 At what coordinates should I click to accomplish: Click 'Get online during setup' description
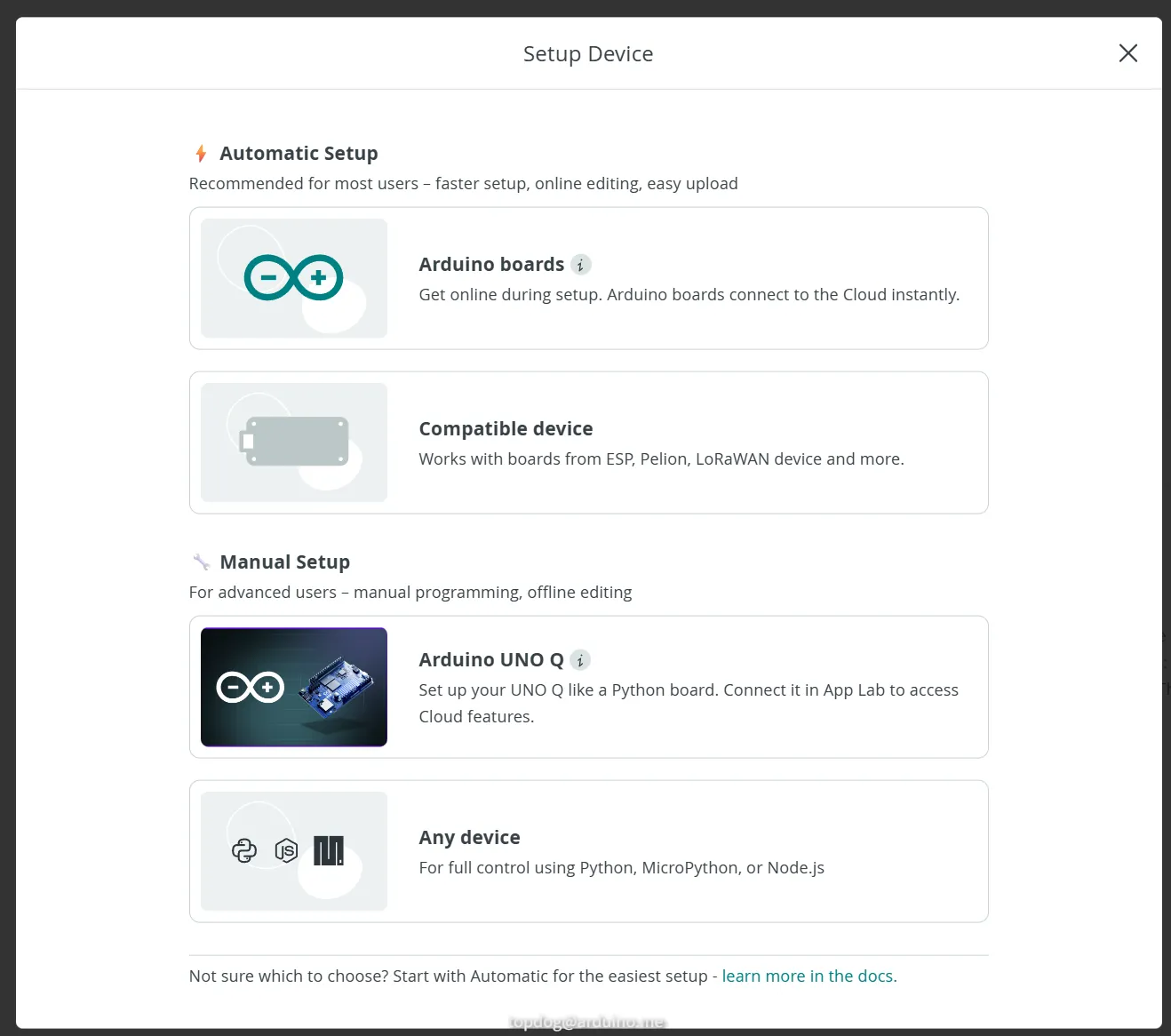pos(689,295)
